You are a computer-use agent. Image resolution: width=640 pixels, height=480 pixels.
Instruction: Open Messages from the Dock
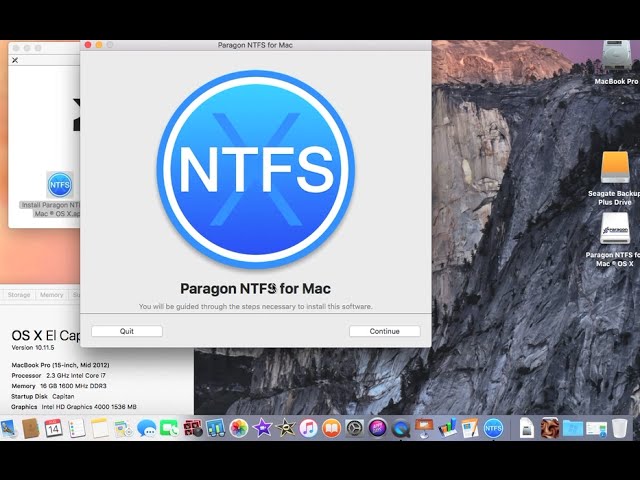[146, 429]
